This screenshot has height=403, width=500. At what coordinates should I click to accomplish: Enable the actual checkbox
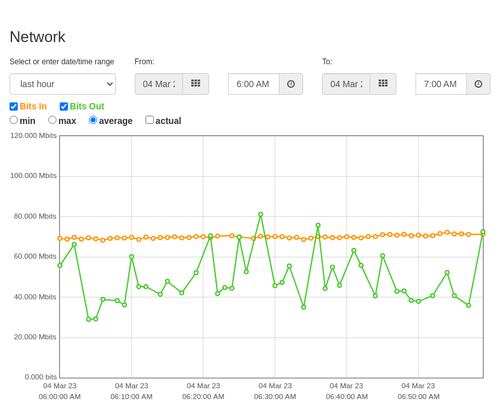150,120
